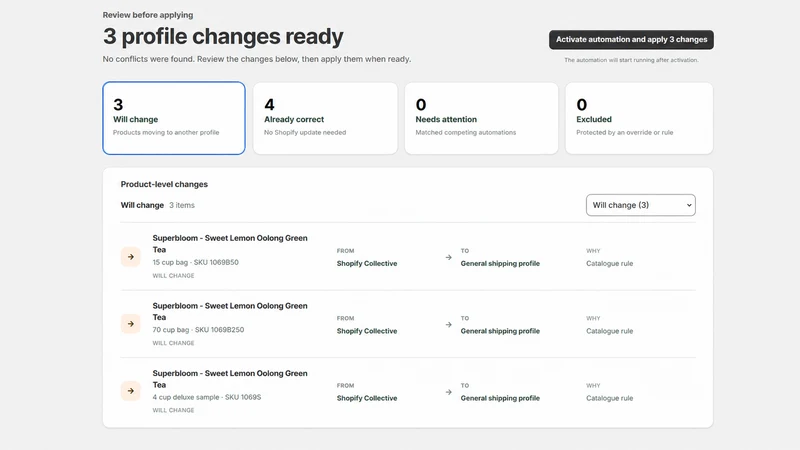Select the Already correct summary card
This screenshot has width=800, height=450.
(x=326, y=118)
